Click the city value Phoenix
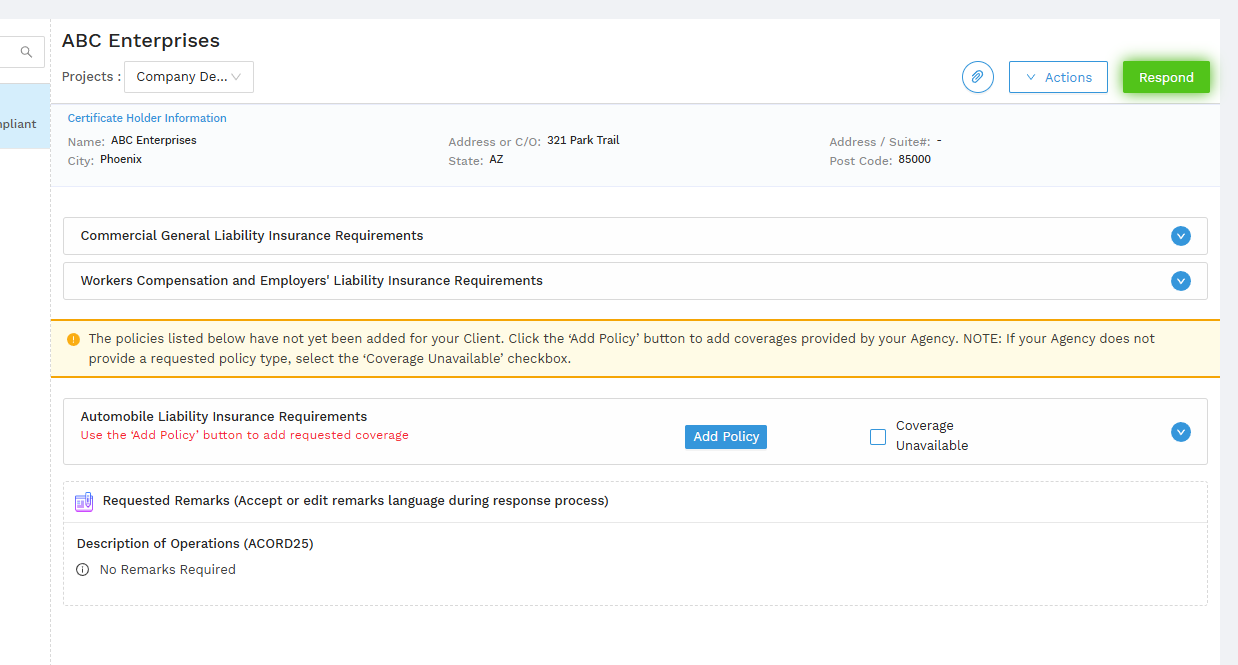The height and width of the screenshot is (665, 1238). pos(121,159)
